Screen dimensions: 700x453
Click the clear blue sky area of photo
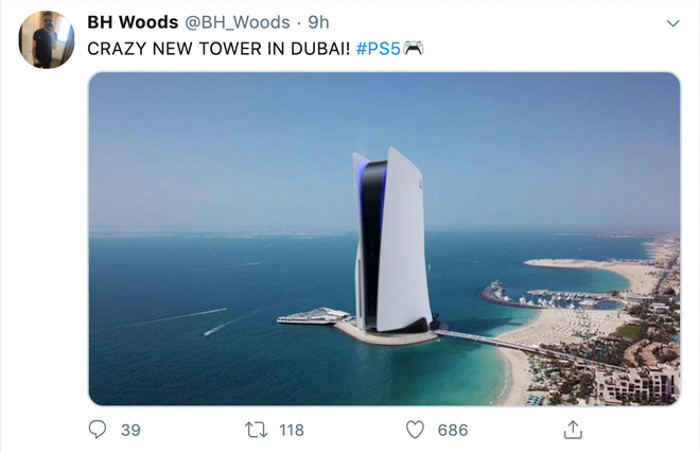tap(223, 147)
